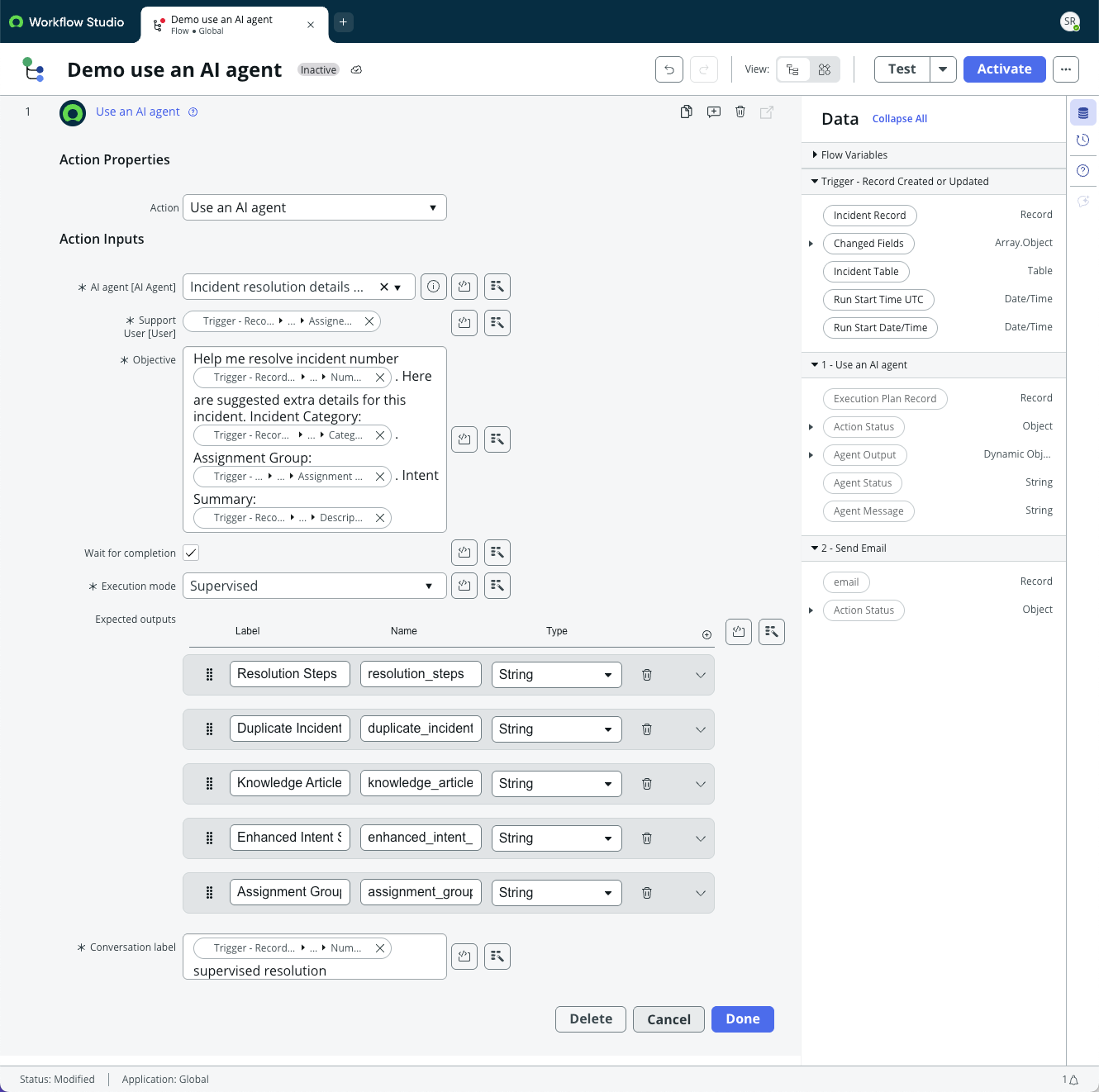The width and height of the screenshot is (1099, 1092).
Task: Open data pill picker for Conversation label
Action: 497,957
